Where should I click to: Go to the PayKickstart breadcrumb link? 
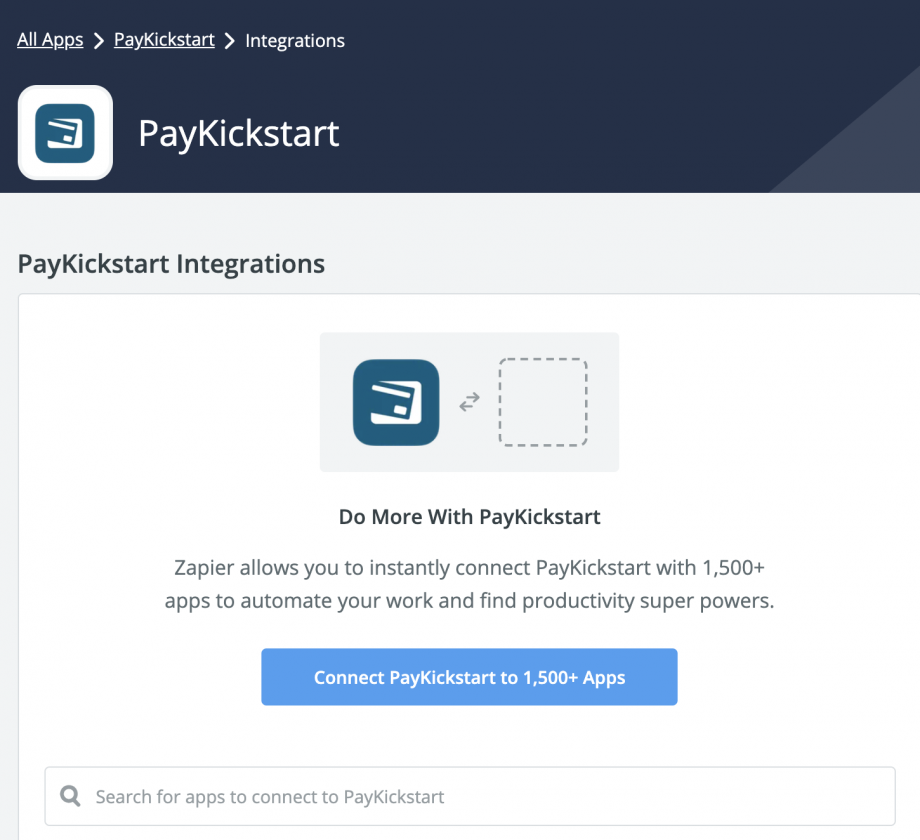(x=164, y=40)
